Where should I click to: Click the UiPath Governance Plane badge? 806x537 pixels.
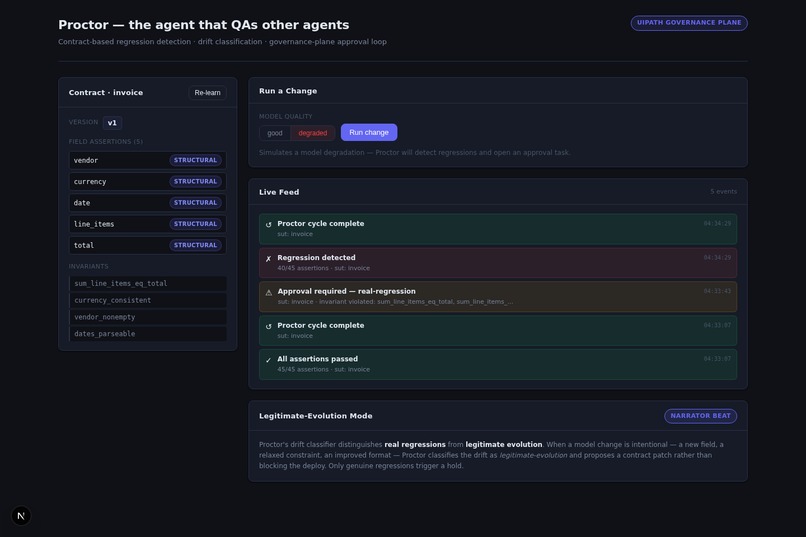click(689, 23)
